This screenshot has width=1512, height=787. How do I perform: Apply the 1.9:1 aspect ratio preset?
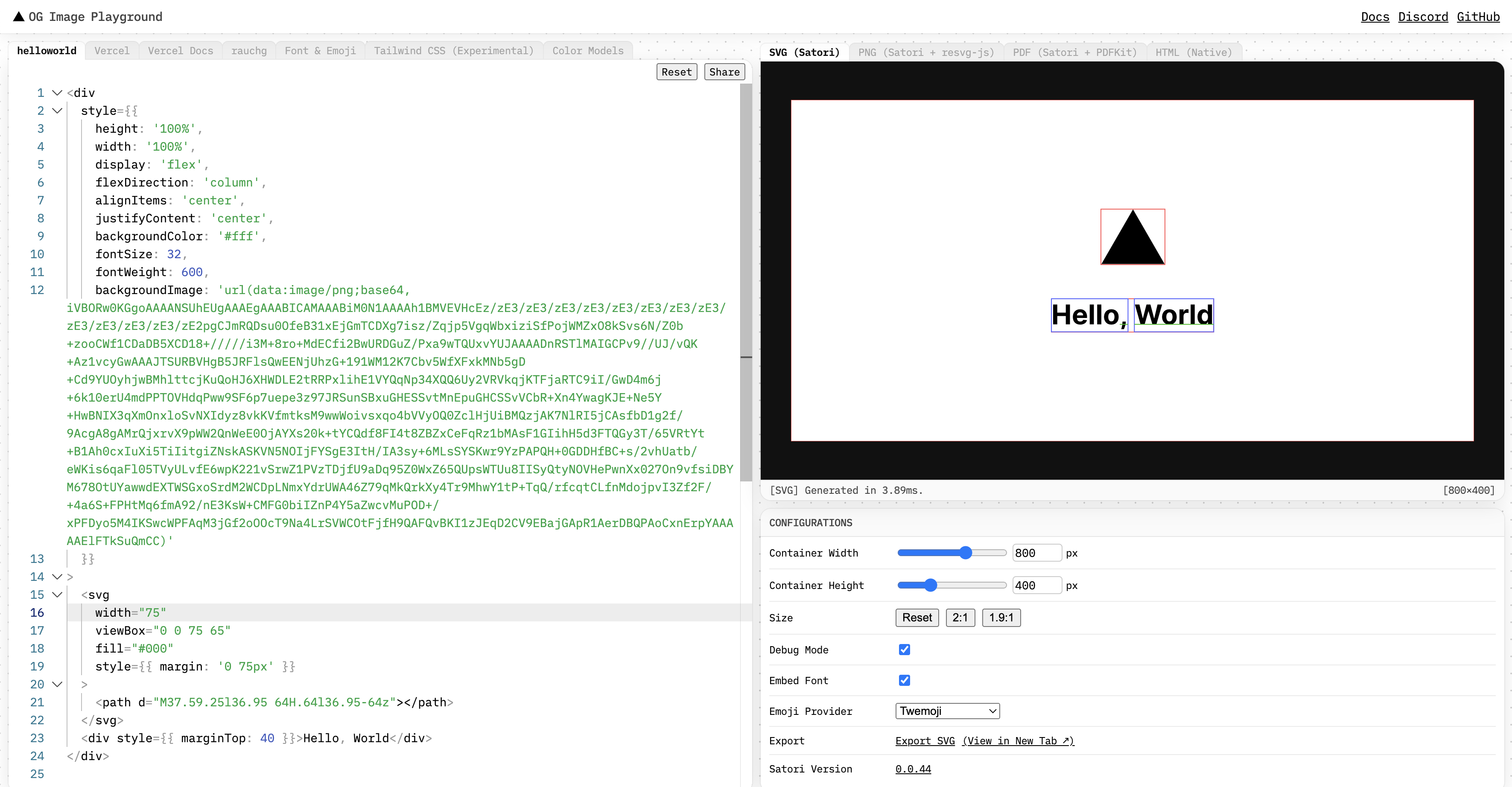tap(1001, 618)
